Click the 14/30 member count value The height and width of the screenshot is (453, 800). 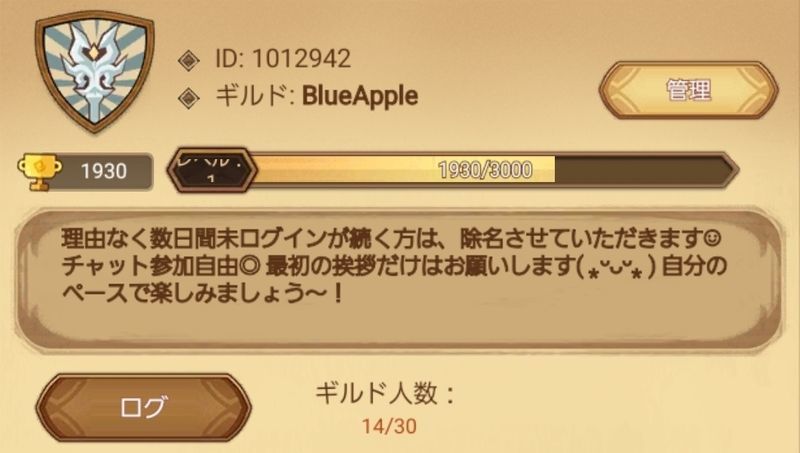389,426
